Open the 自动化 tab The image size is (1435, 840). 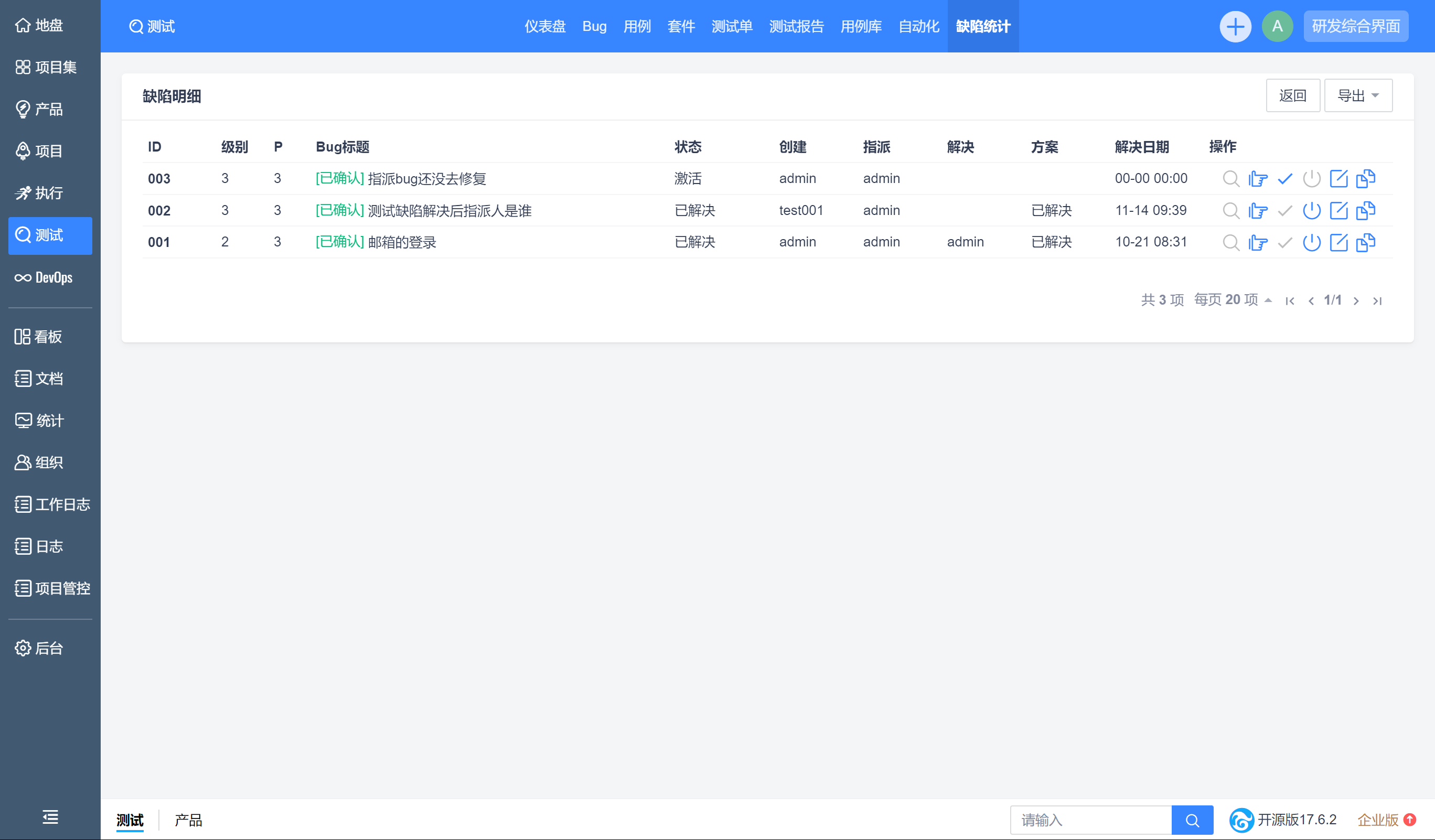(918, 26)
